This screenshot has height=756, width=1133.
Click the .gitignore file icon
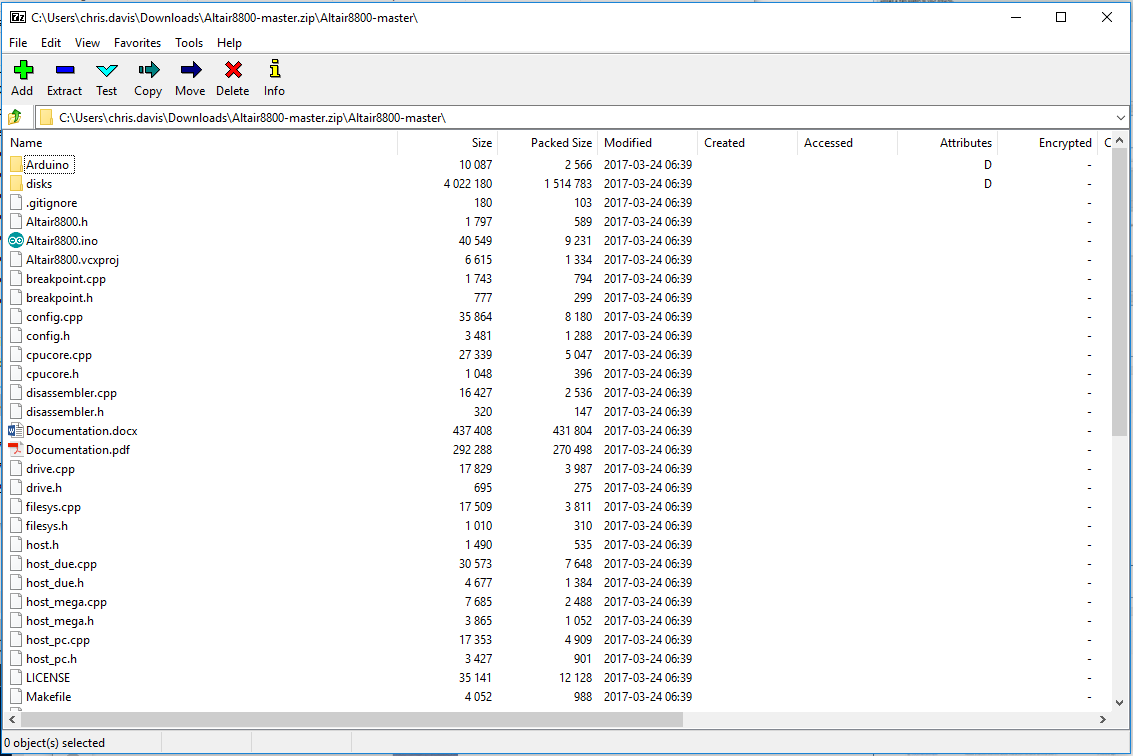(x=16, y=203)
